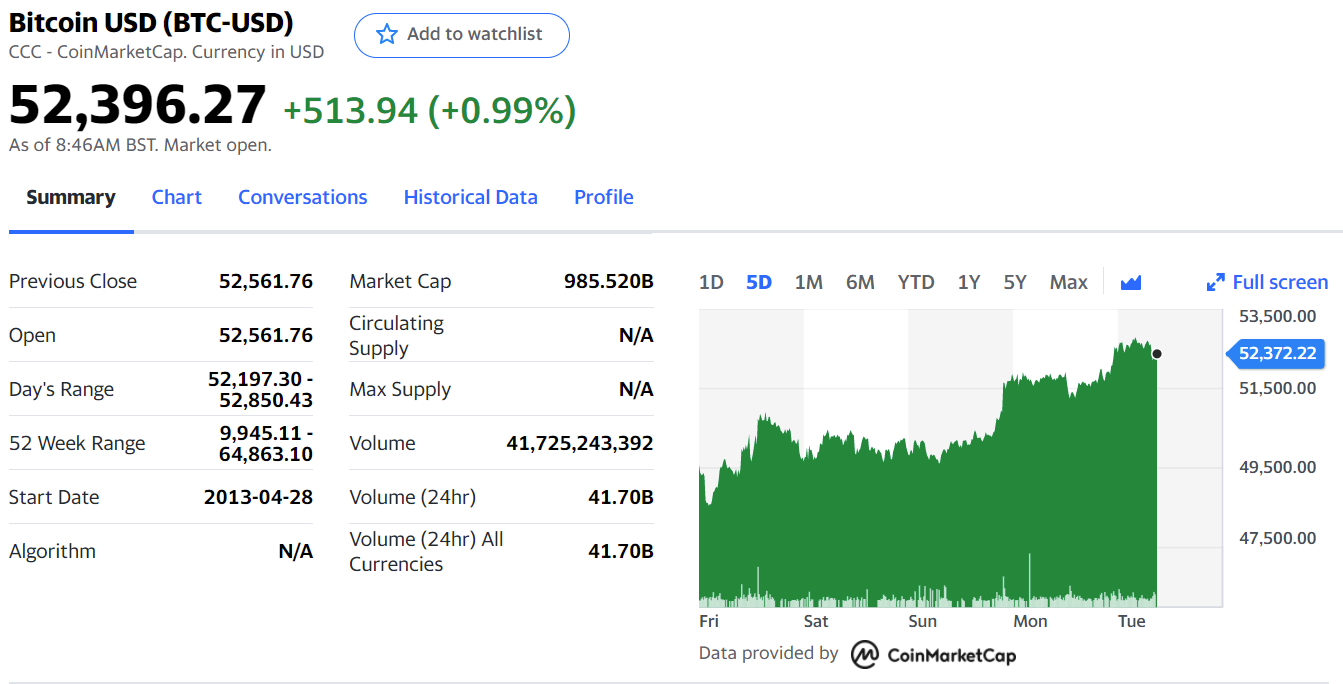Click the 52 Week Range value
The width and height of the screenshot is (1343, 684).
[266, 443]
